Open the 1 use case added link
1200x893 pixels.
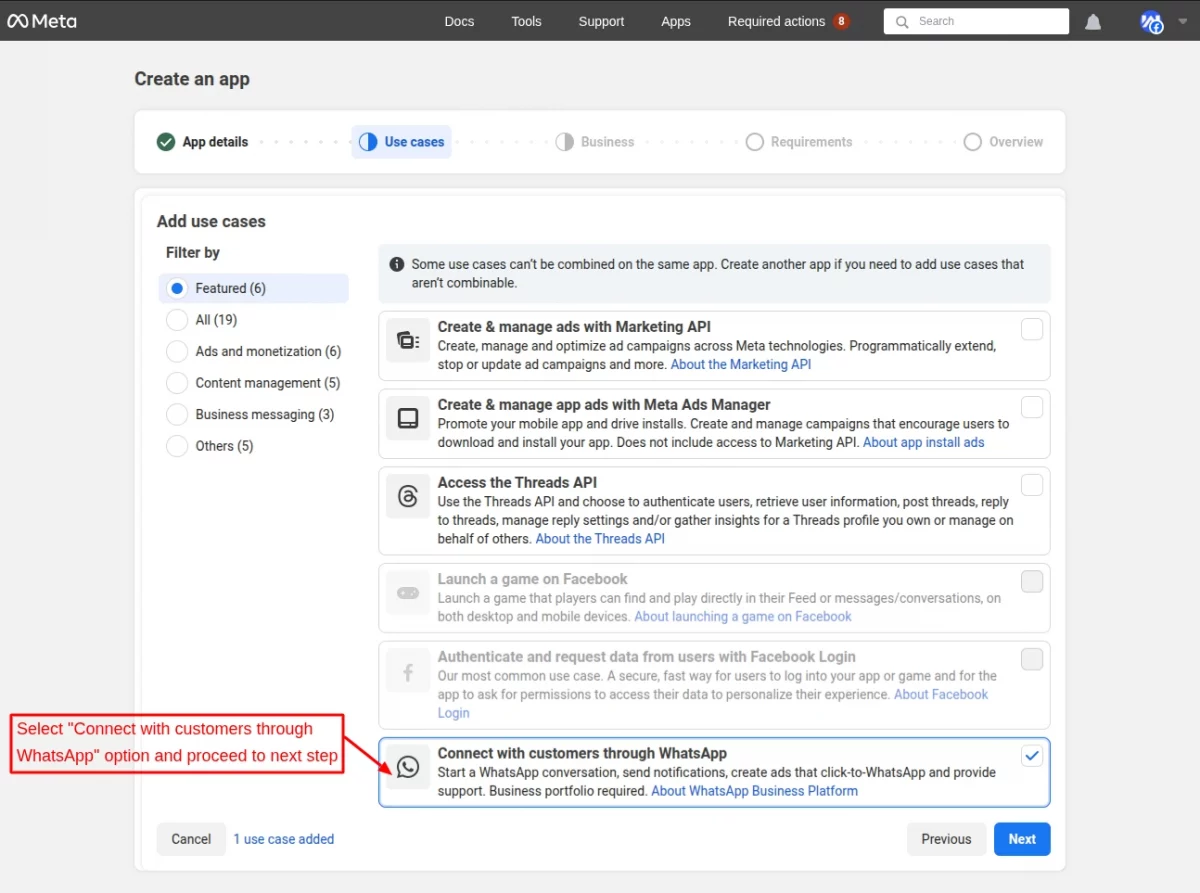coord(284,839)
